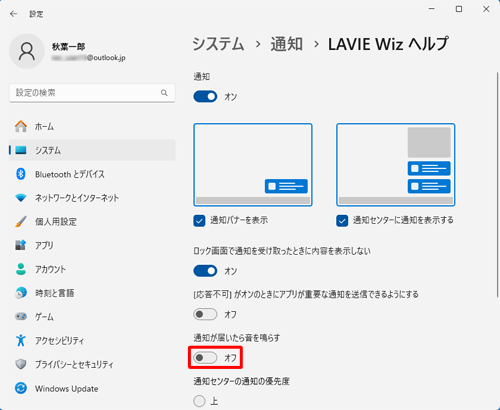Toggle the ロック画面 content hiding switch

click(205, 271)
